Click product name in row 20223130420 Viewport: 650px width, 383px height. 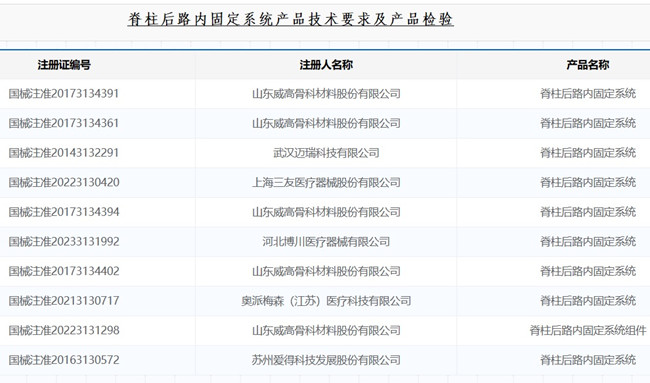588,182
